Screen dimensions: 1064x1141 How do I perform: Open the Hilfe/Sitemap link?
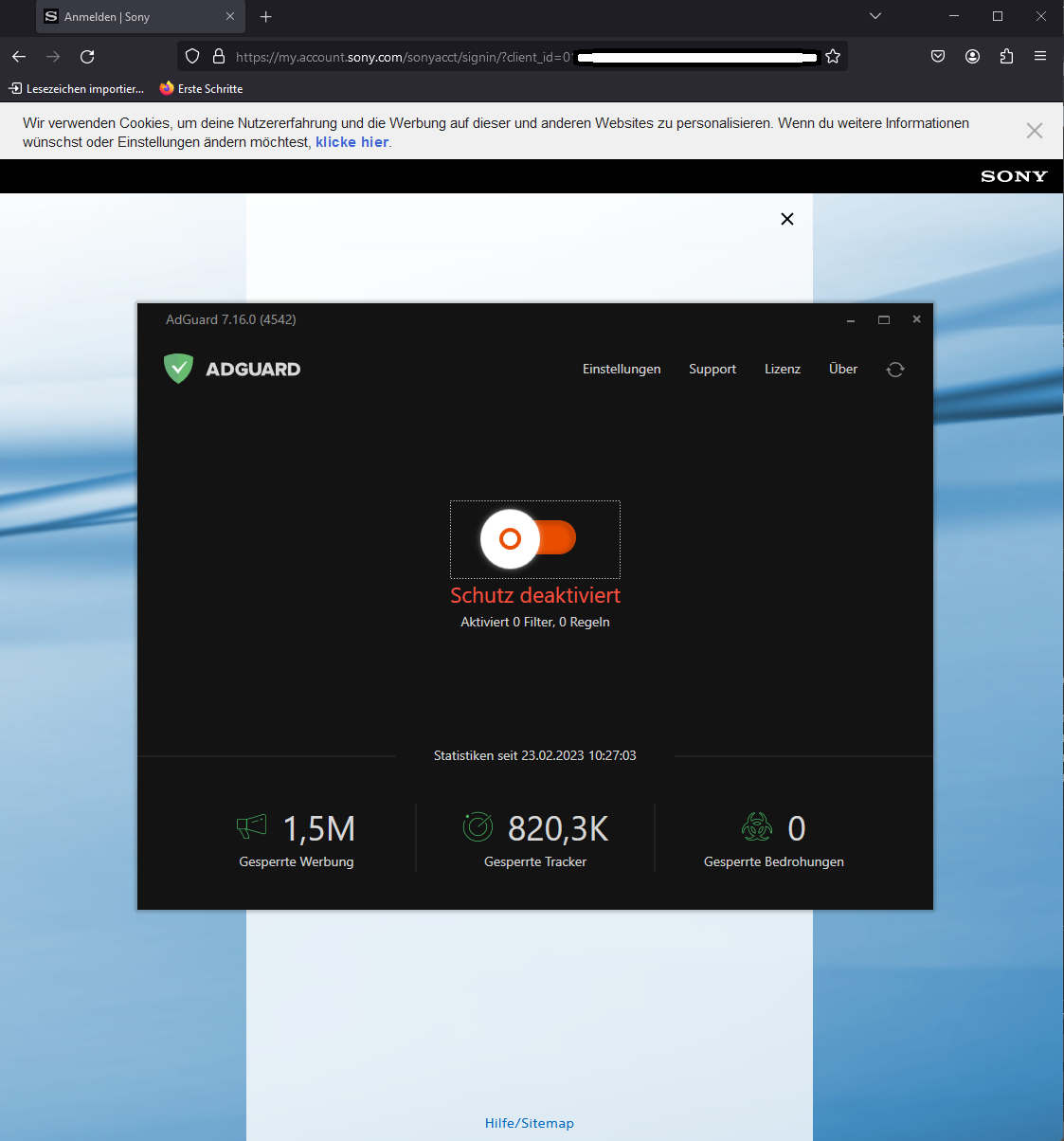coord(529,1123)
